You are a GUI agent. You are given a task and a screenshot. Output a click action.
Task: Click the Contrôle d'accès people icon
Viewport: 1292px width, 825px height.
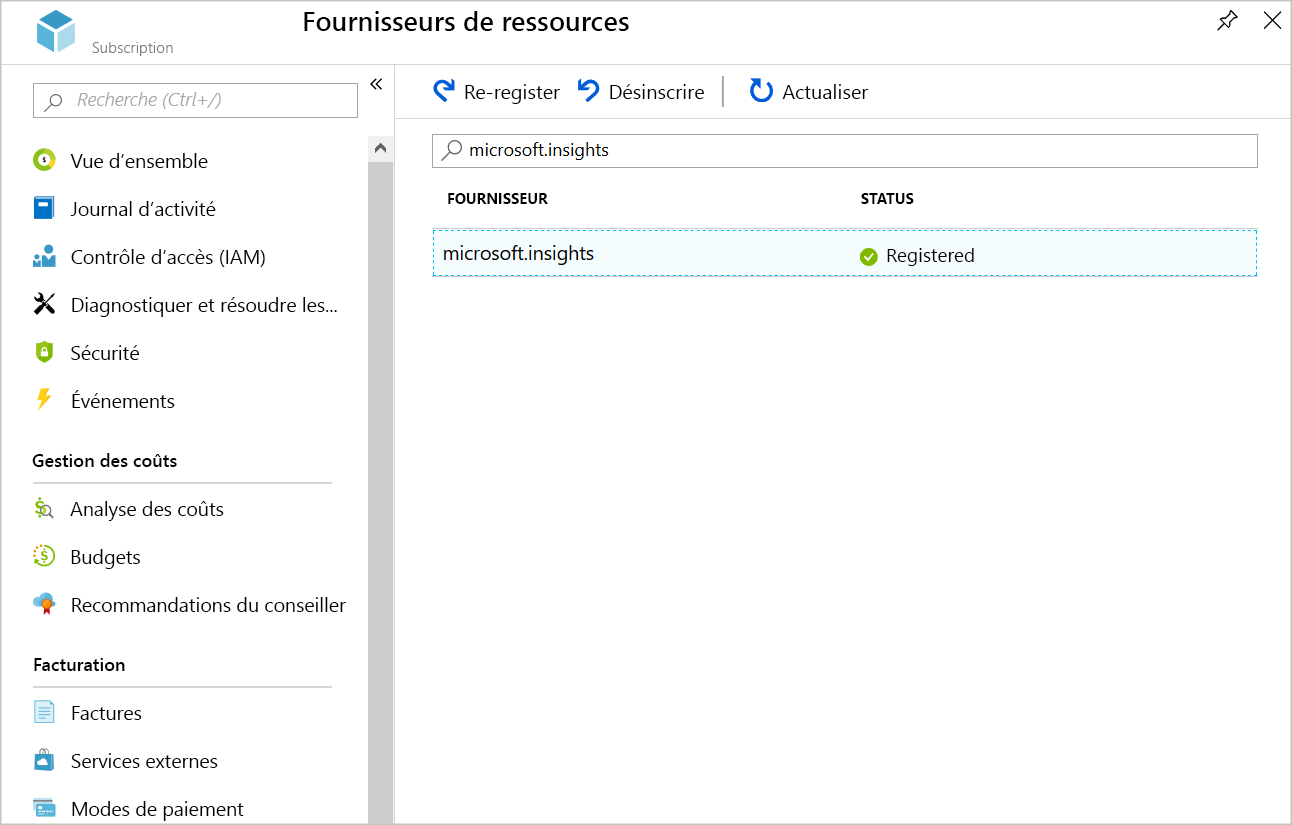[x=44, y=257]
